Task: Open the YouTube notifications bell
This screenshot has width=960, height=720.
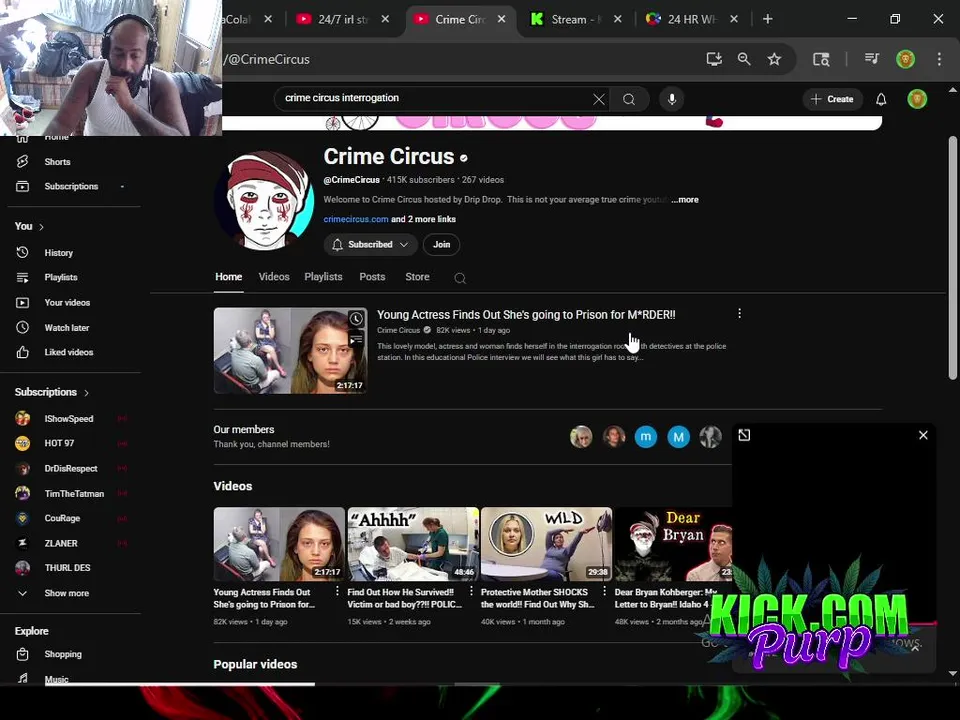Action: point(881,99)
